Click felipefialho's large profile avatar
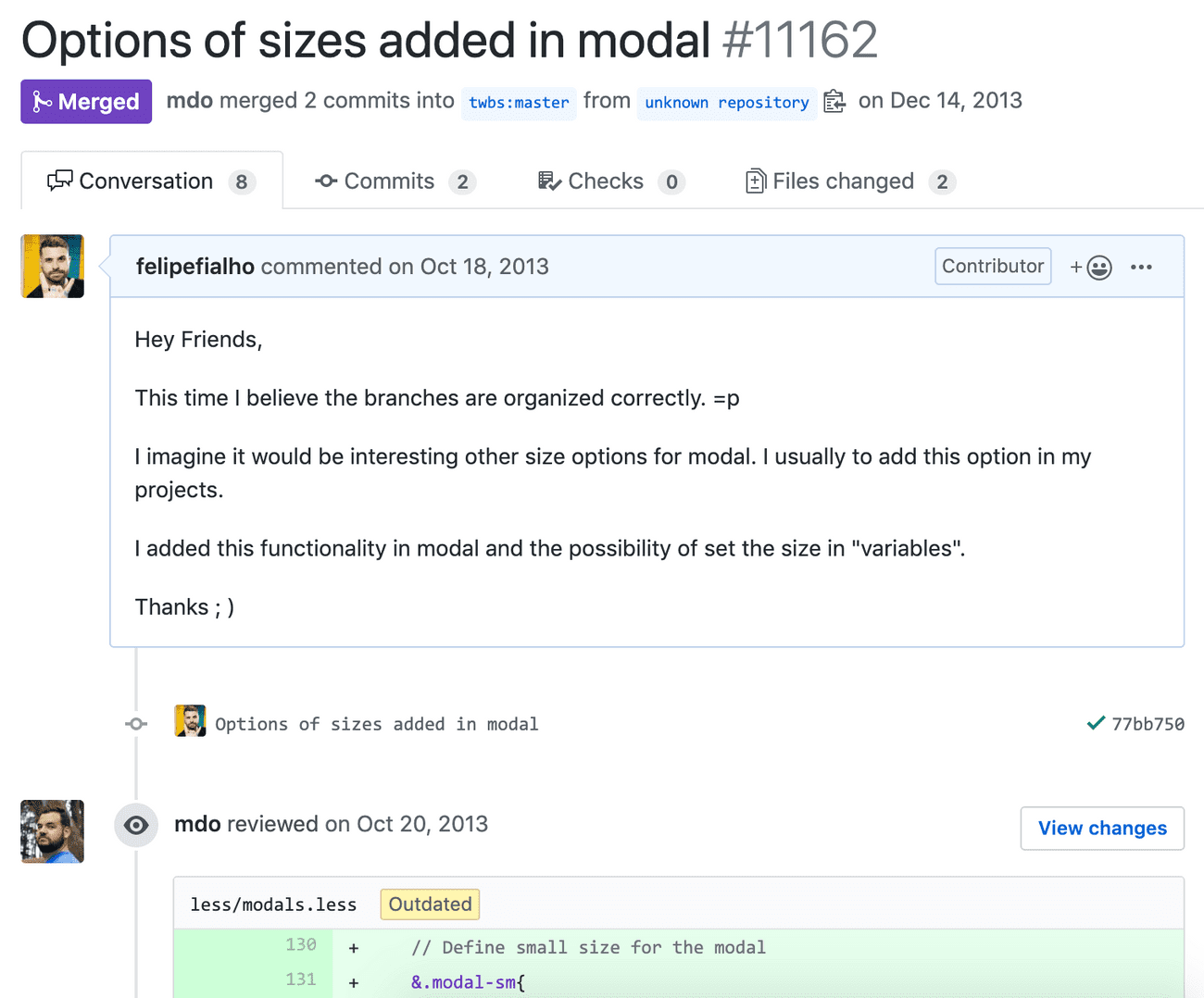 tap(53, 267)
